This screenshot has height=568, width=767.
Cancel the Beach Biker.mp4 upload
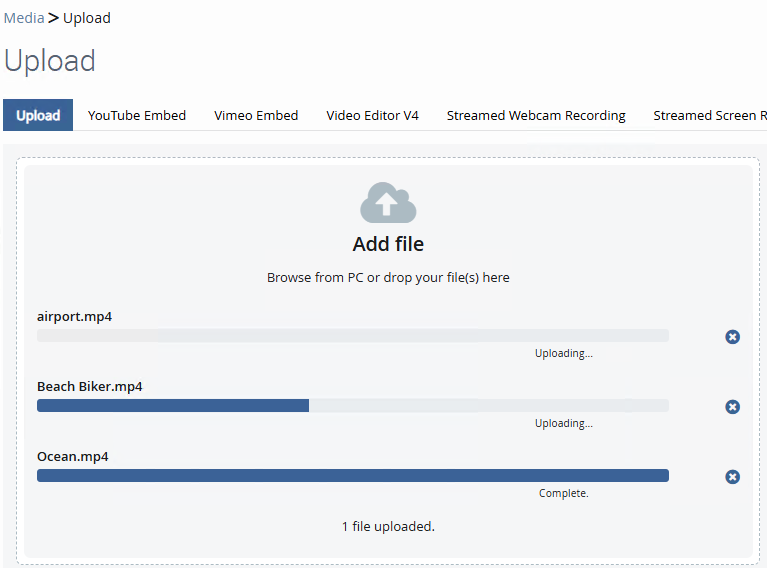coord(732,407)
